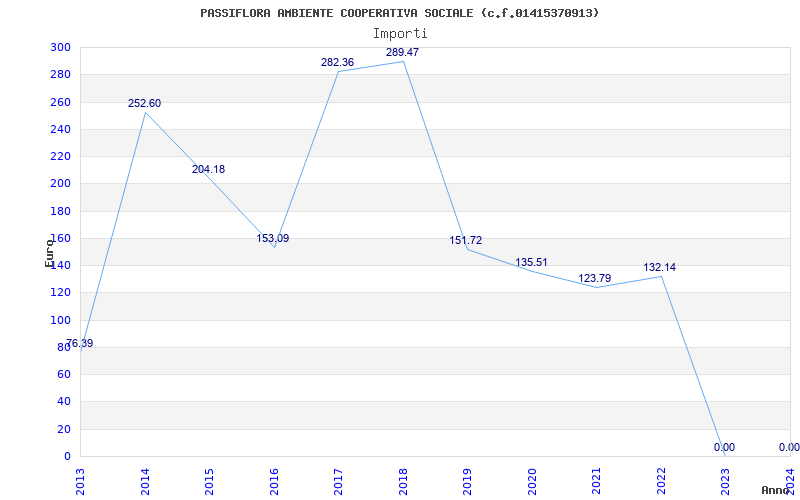800x500 pixels.
Task: Click the 0.00 label above 2024
Action: click(789, 447)
